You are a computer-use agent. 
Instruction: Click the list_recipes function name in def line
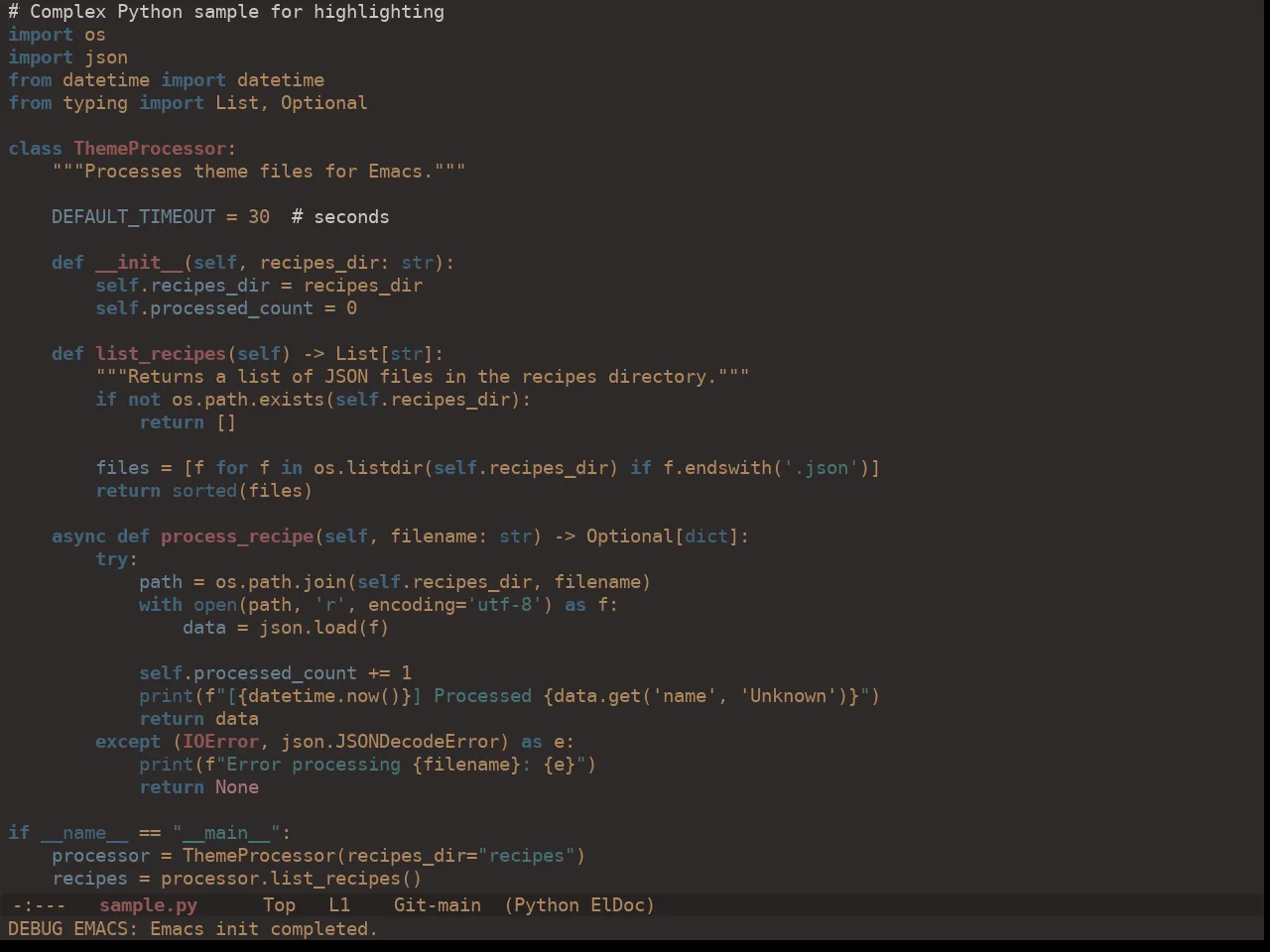[x=161, y=354]
